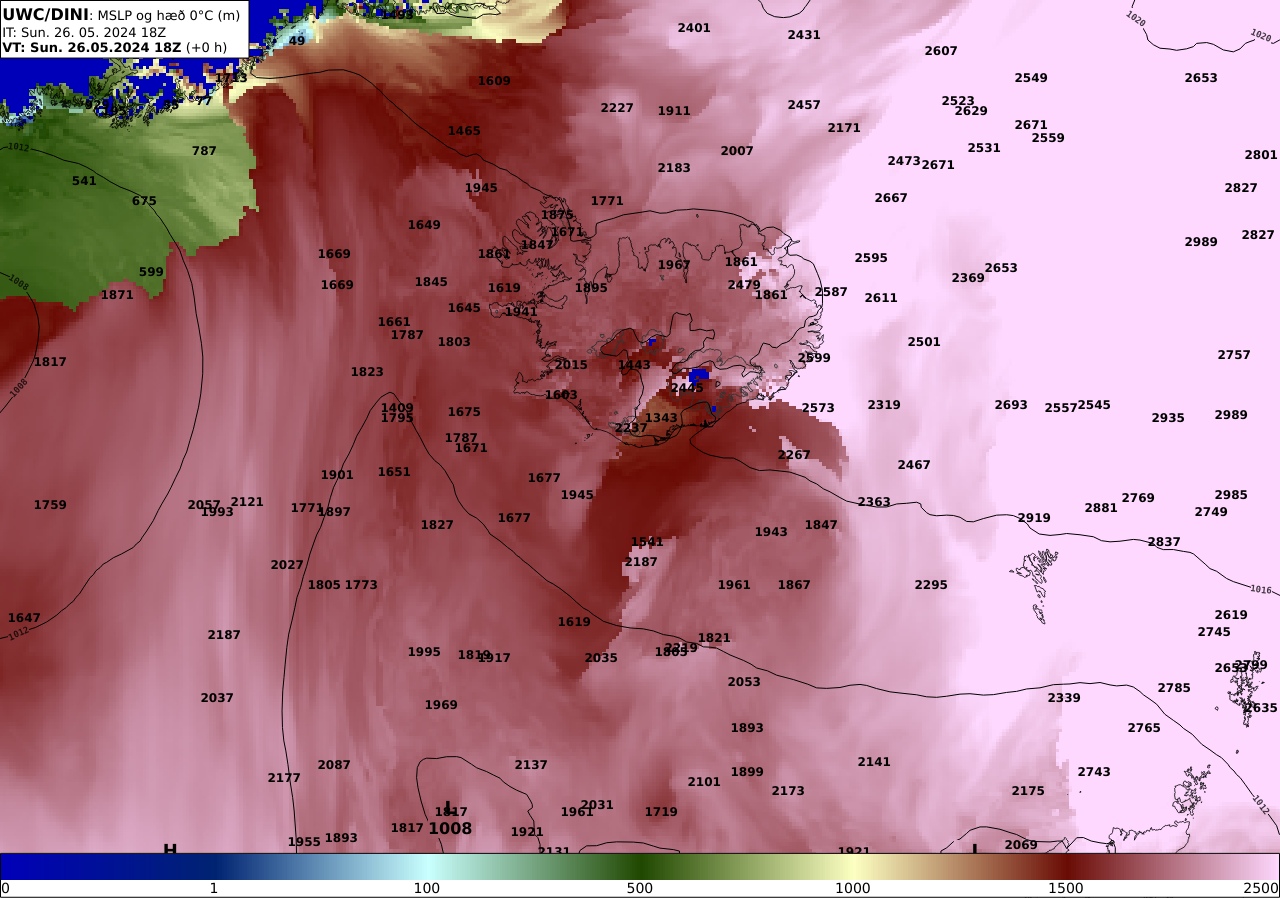Click the map value '2267'
The width and height of the screenshot is (1280, 898).
(794, 455)
